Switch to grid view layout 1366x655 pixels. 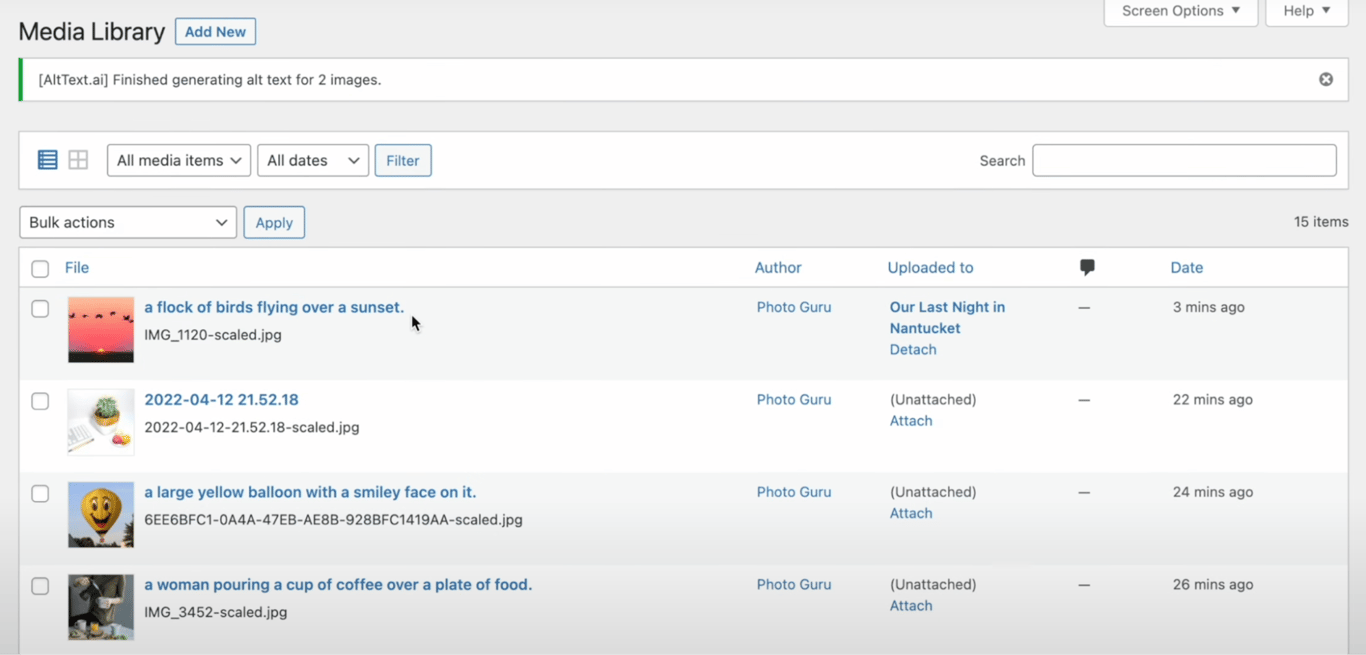point(78,159)
